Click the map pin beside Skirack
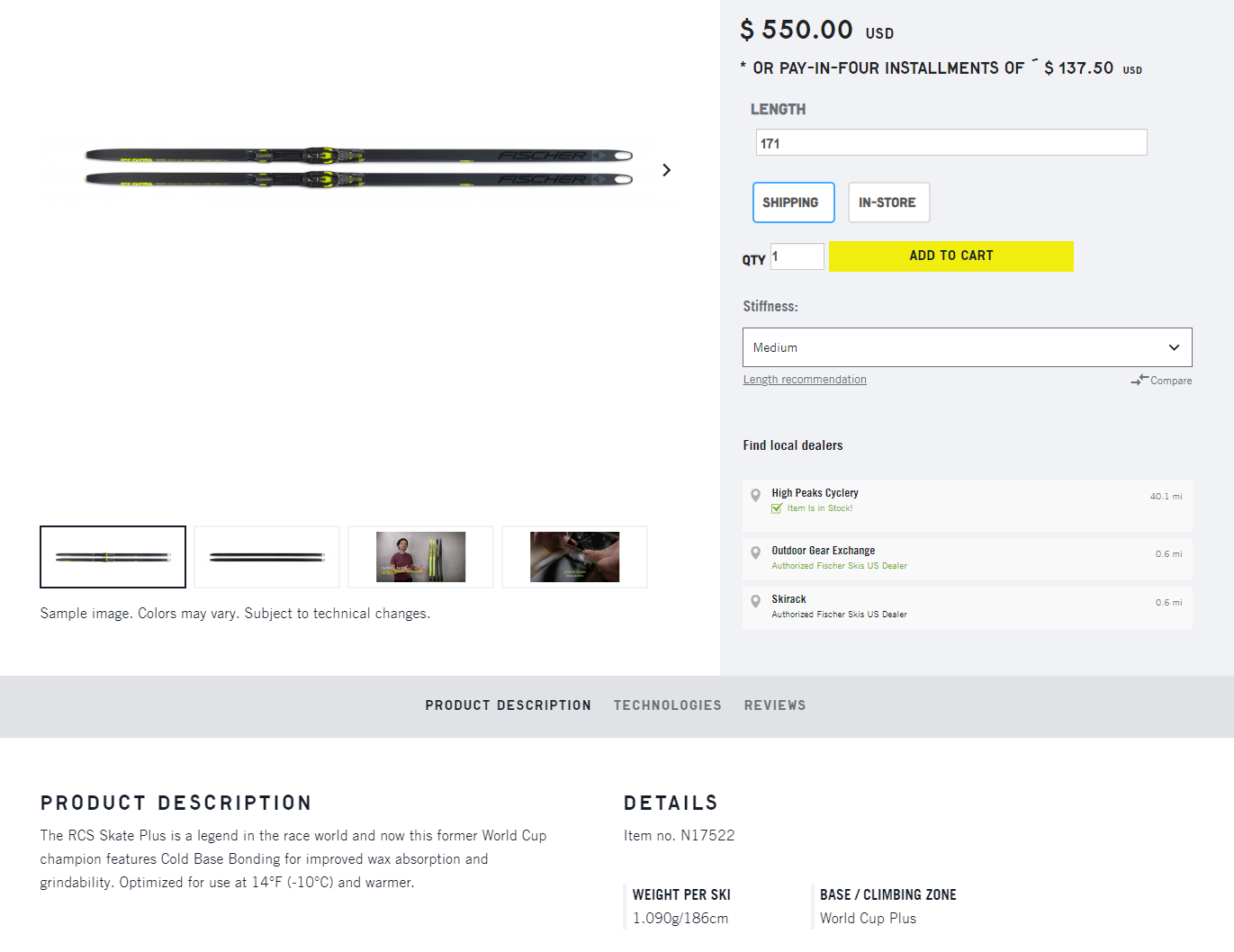 pyautogui.click(x=756, y=601)
